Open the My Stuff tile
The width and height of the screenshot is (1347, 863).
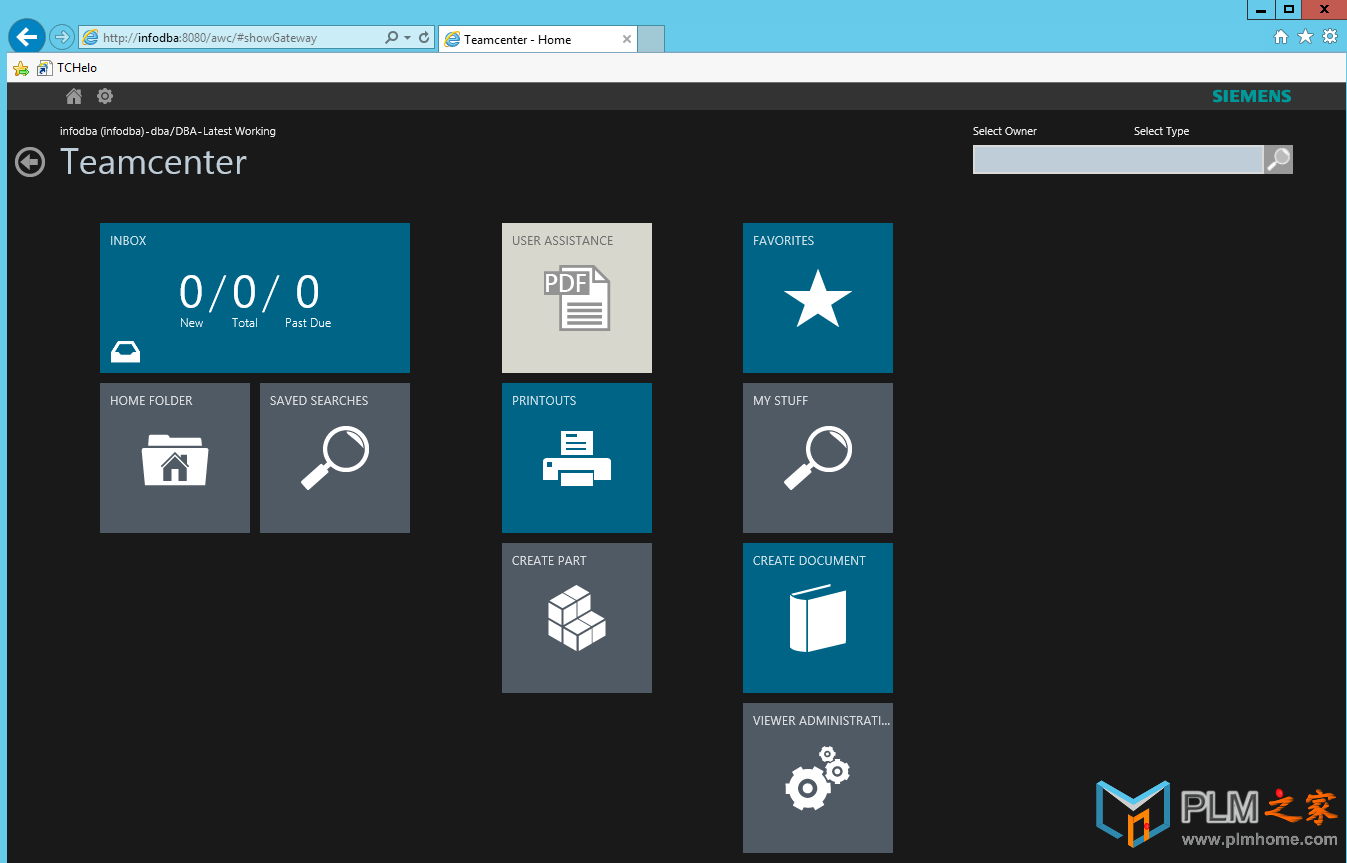tap(818, 458)
